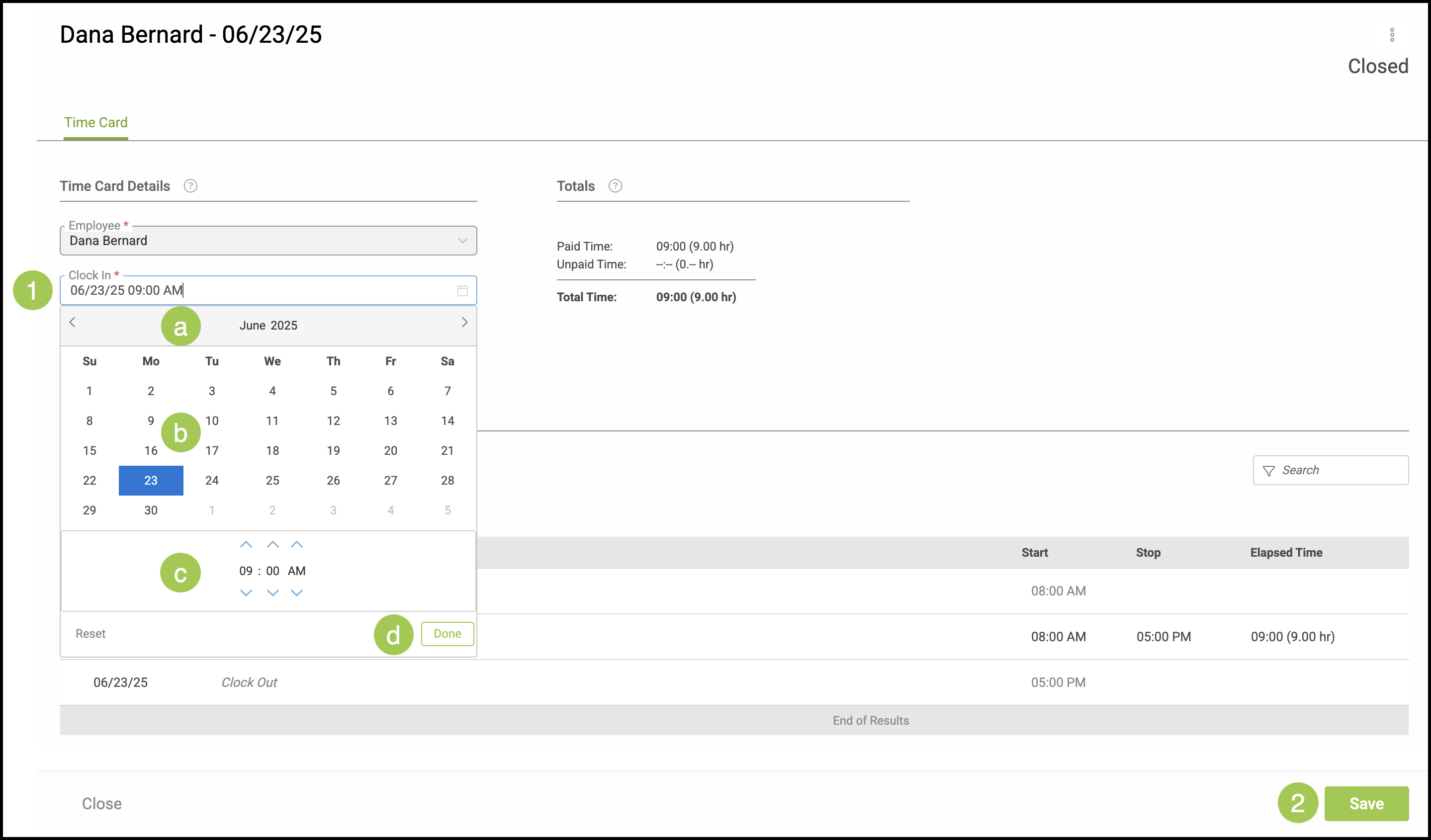Switch to the Time Card tab

pos(95,123)
